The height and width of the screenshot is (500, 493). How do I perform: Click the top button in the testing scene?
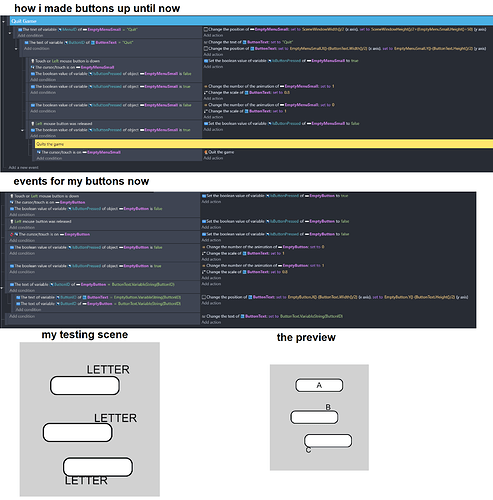click(x=85, y=386)
